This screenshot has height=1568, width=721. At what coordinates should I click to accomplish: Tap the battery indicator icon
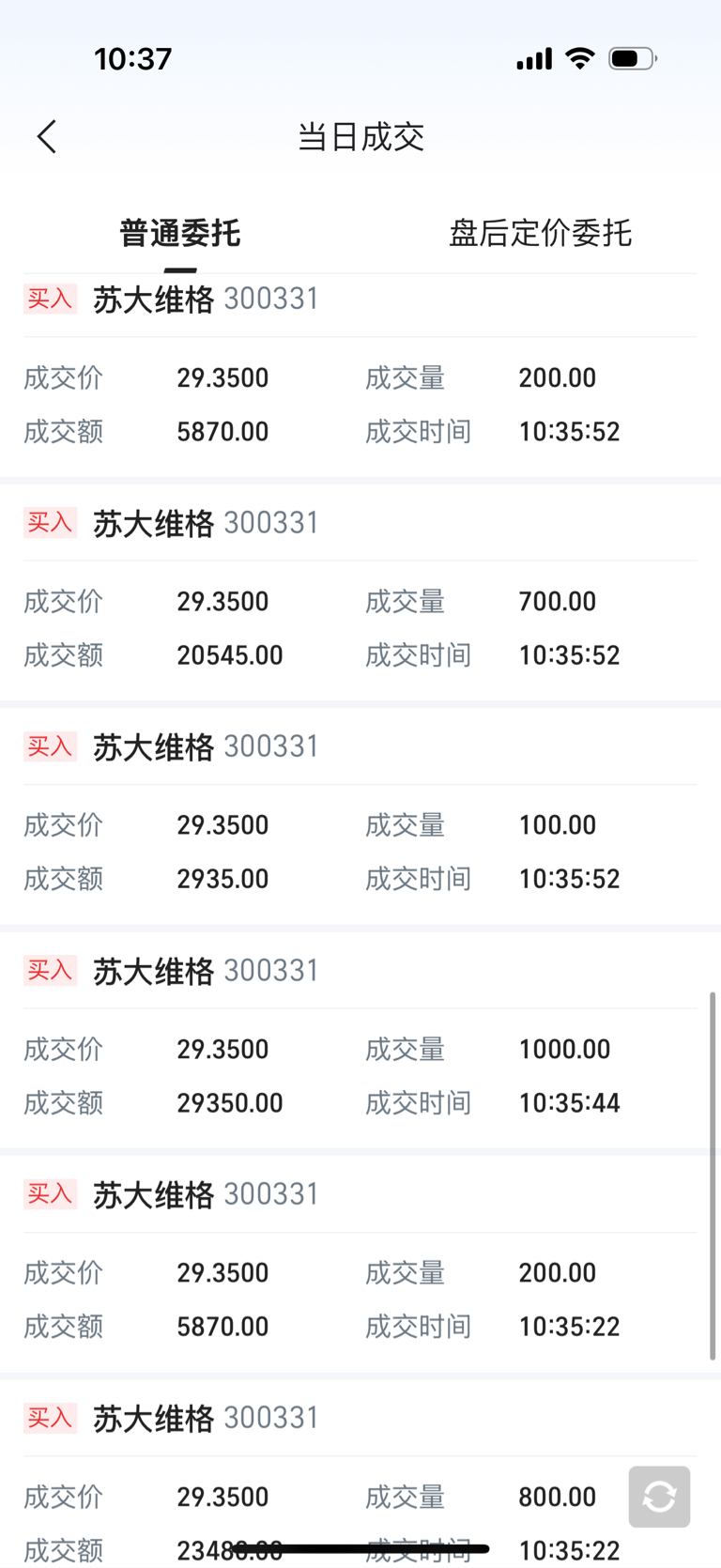pos(633,59)
